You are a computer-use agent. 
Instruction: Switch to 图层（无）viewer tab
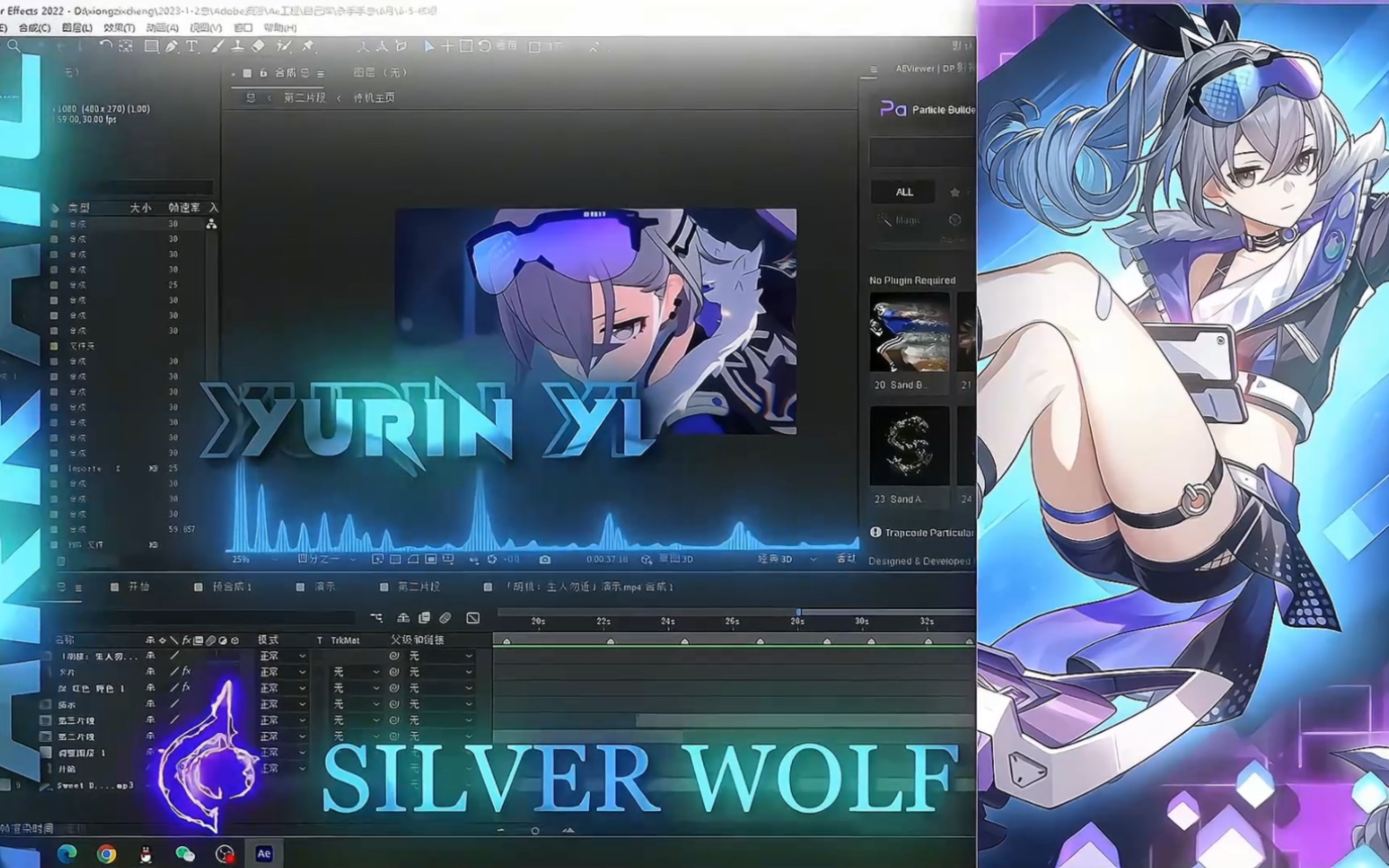(x=380, y=73)
